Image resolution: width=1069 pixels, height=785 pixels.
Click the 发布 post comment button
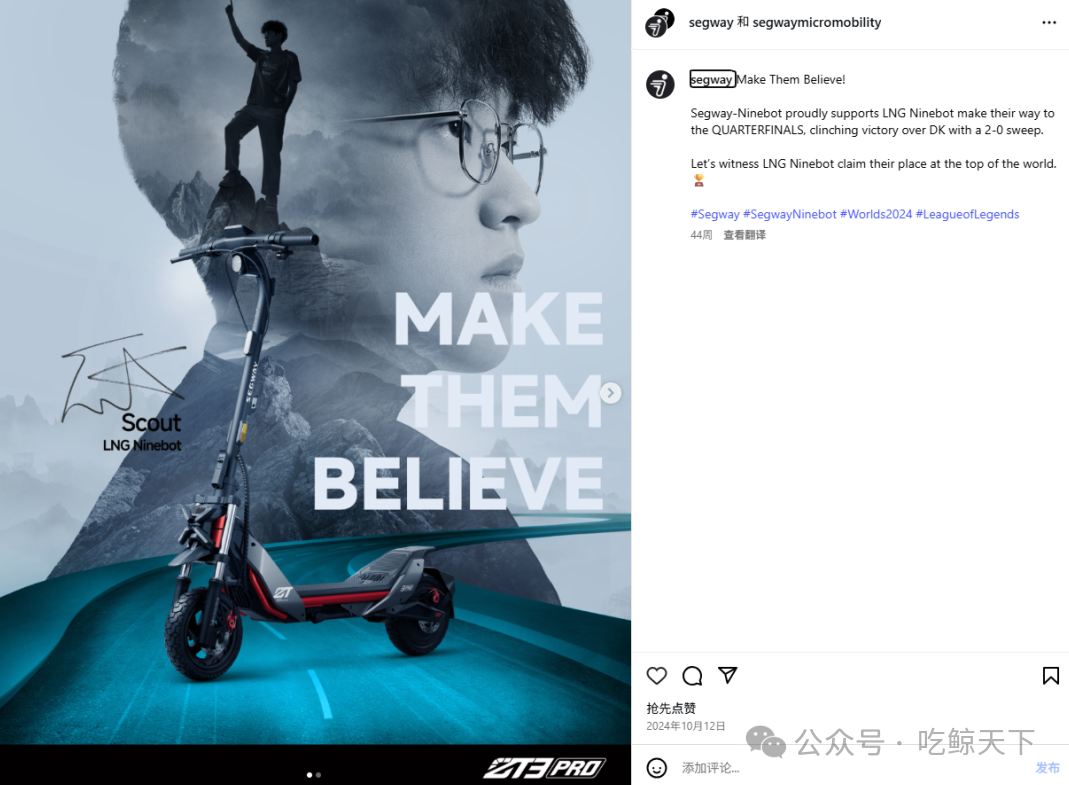pyautogui.click(x=1047, y=768)
